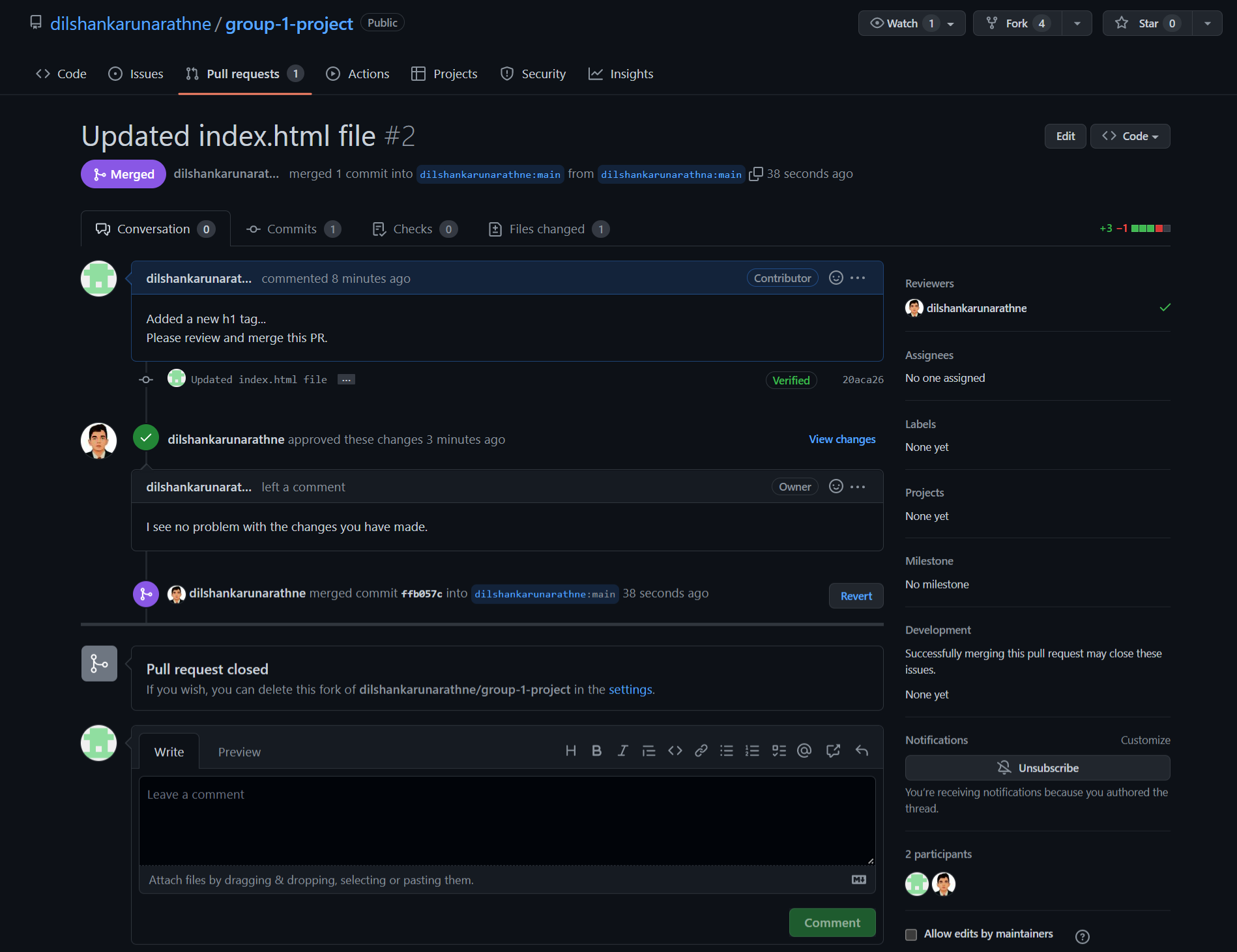The image size is (1237, 952).
Task: Open dilshankarunarathne owner profile link in header
Action: [130, 23]
